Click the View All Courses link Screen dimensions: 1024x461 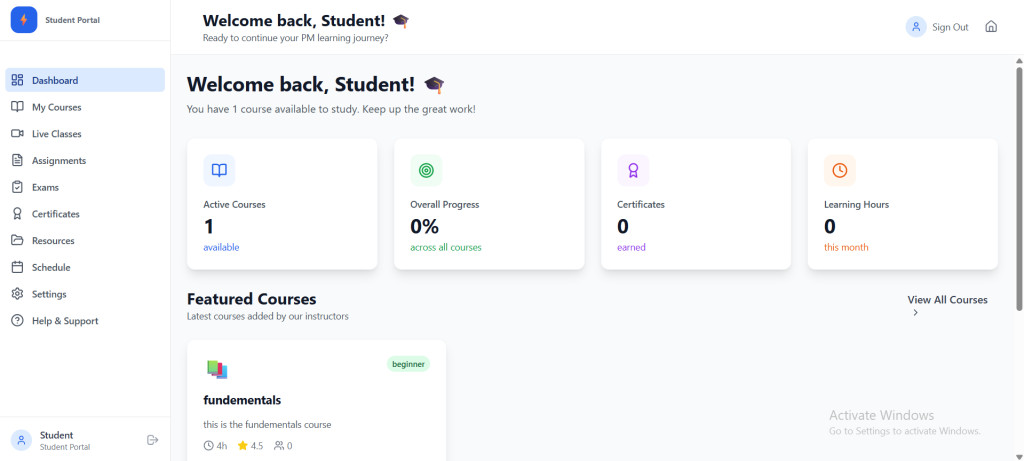point(947,300)
